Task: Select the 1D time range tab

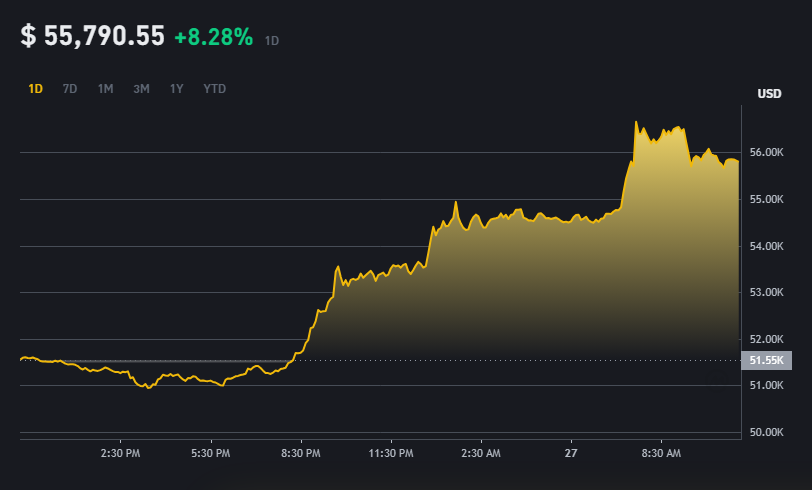Action: click(35, 89)
